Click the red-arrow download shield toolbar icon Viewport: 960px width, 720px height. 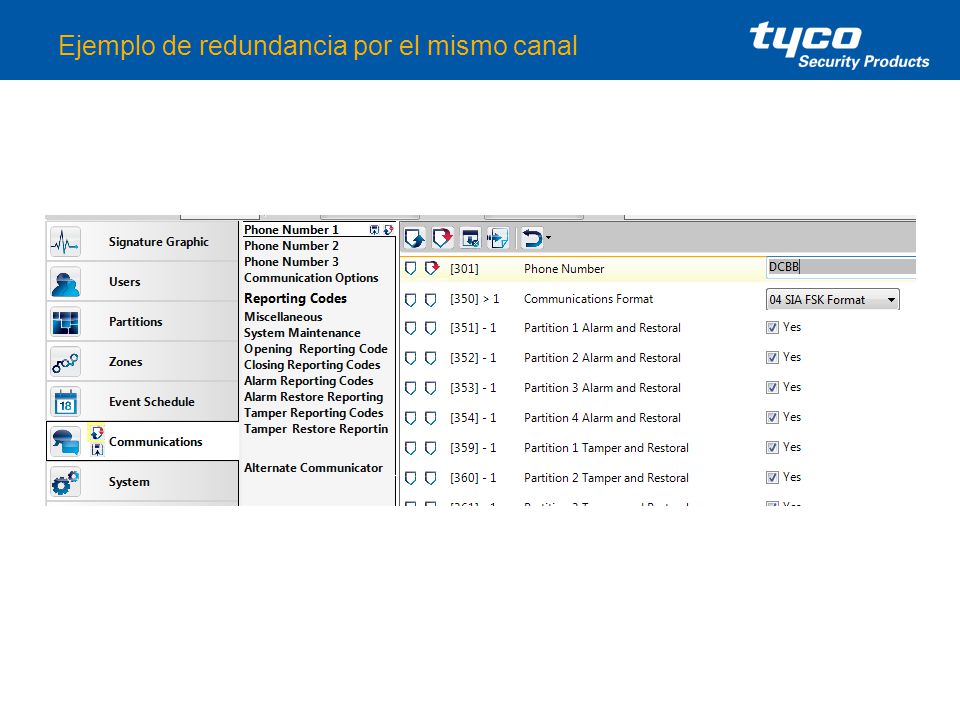[442, 238]
